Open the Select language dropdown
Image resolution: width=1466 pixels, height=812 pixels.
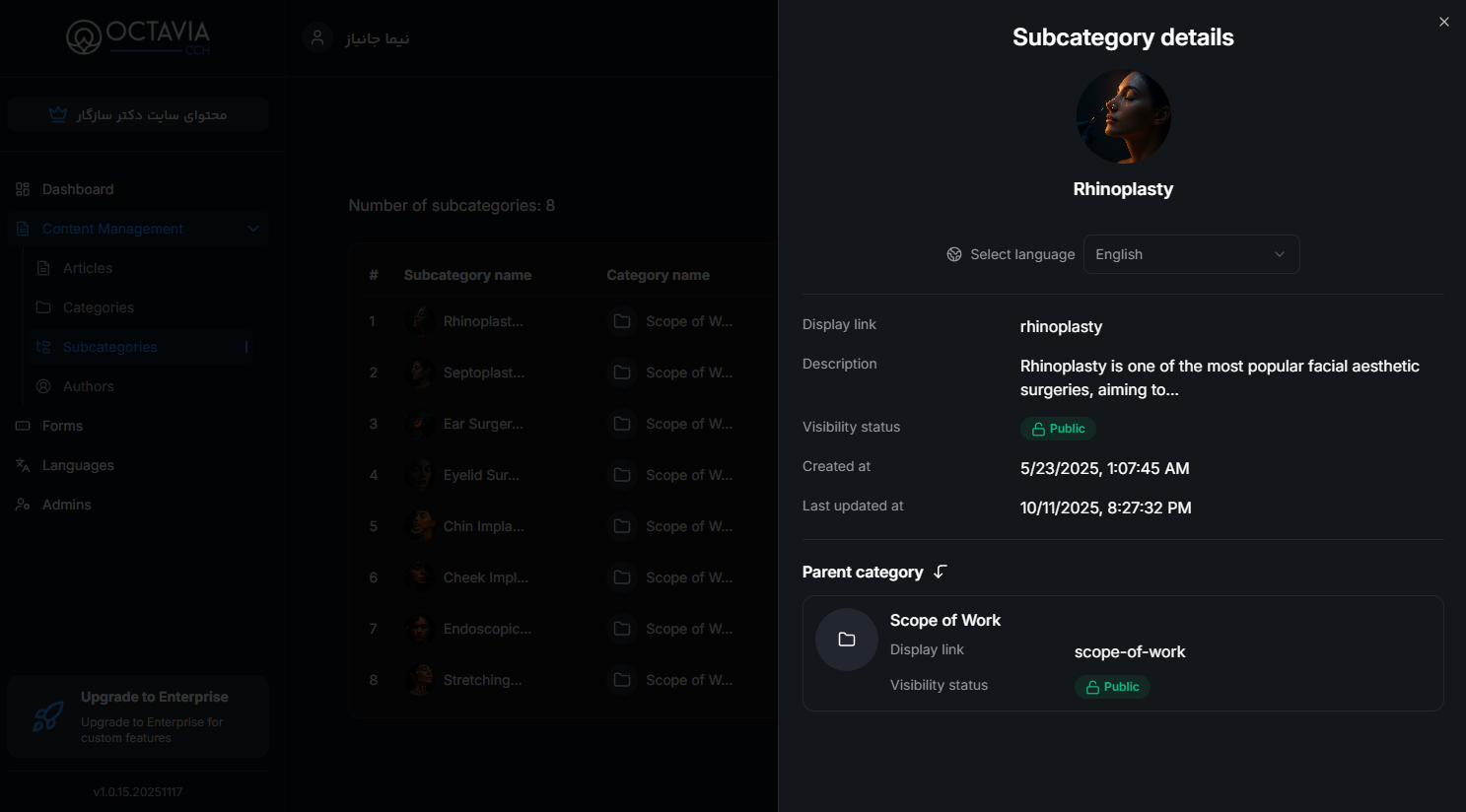coord(1191,254)
